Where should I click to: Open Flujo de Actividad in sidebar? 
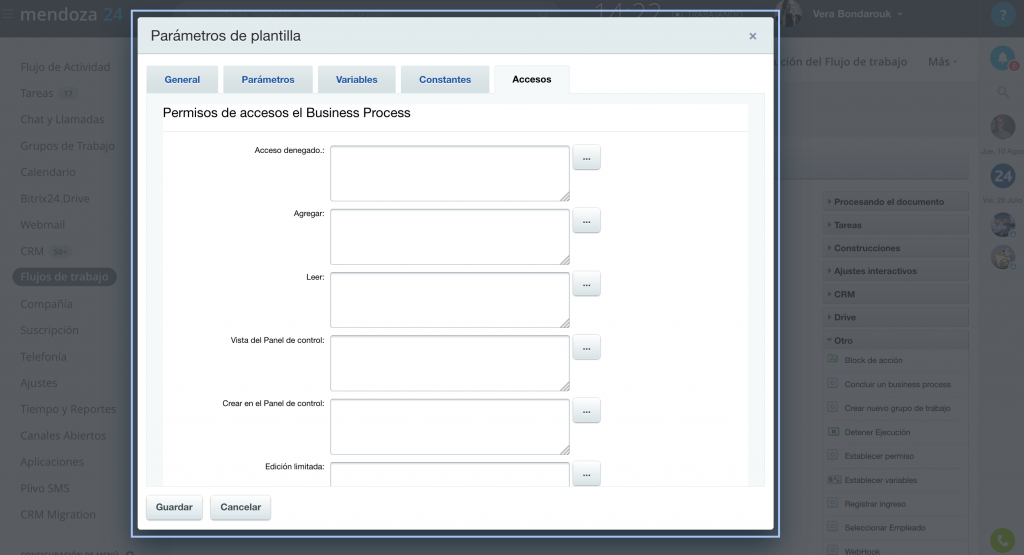coord(65,67)
